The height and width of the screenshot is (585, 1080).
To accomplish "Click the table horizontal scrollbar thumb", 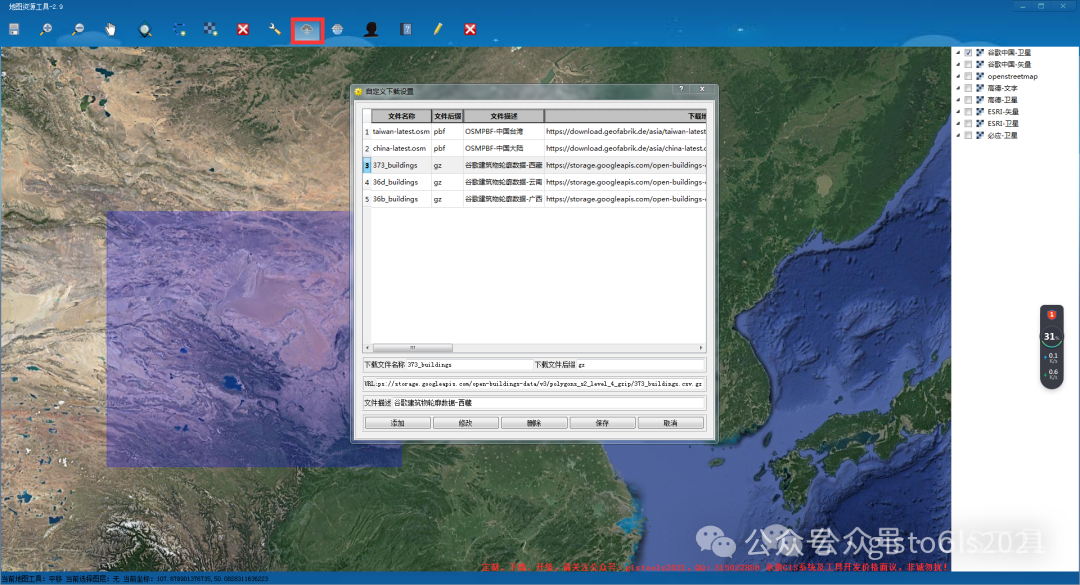I will [x=413, y=348].
